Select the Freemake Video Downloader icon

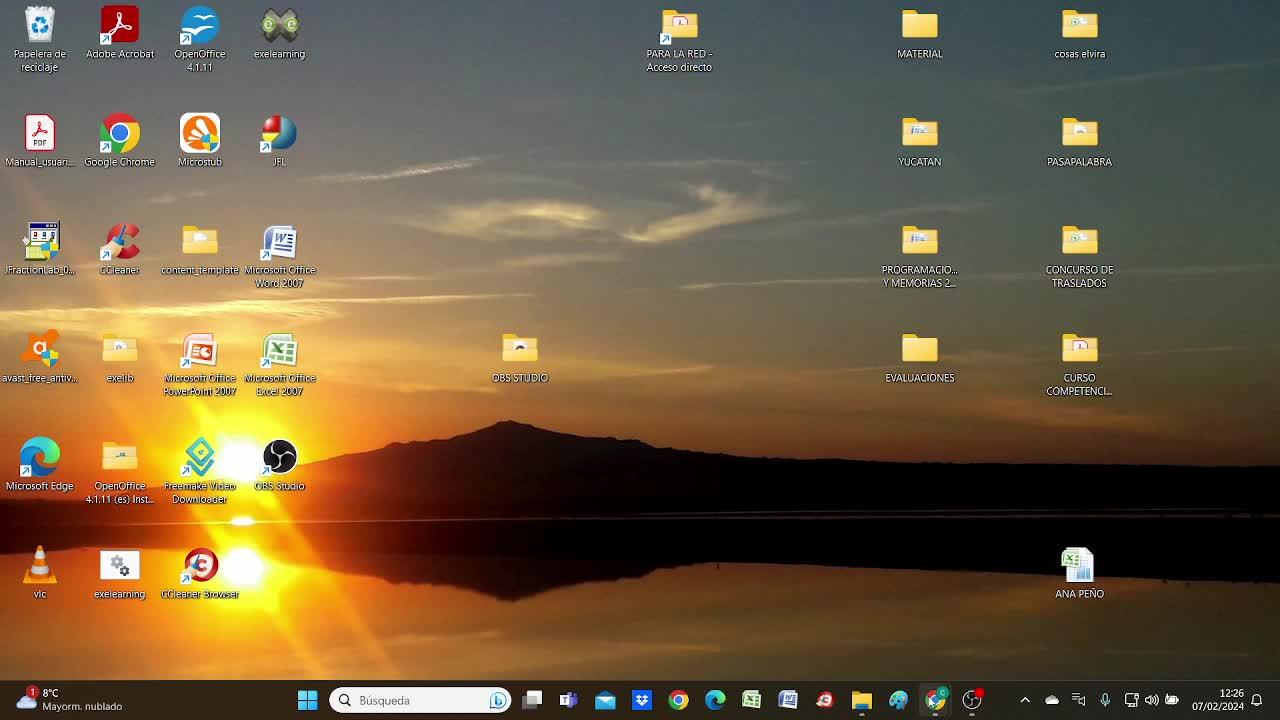[x=200, y=458]
